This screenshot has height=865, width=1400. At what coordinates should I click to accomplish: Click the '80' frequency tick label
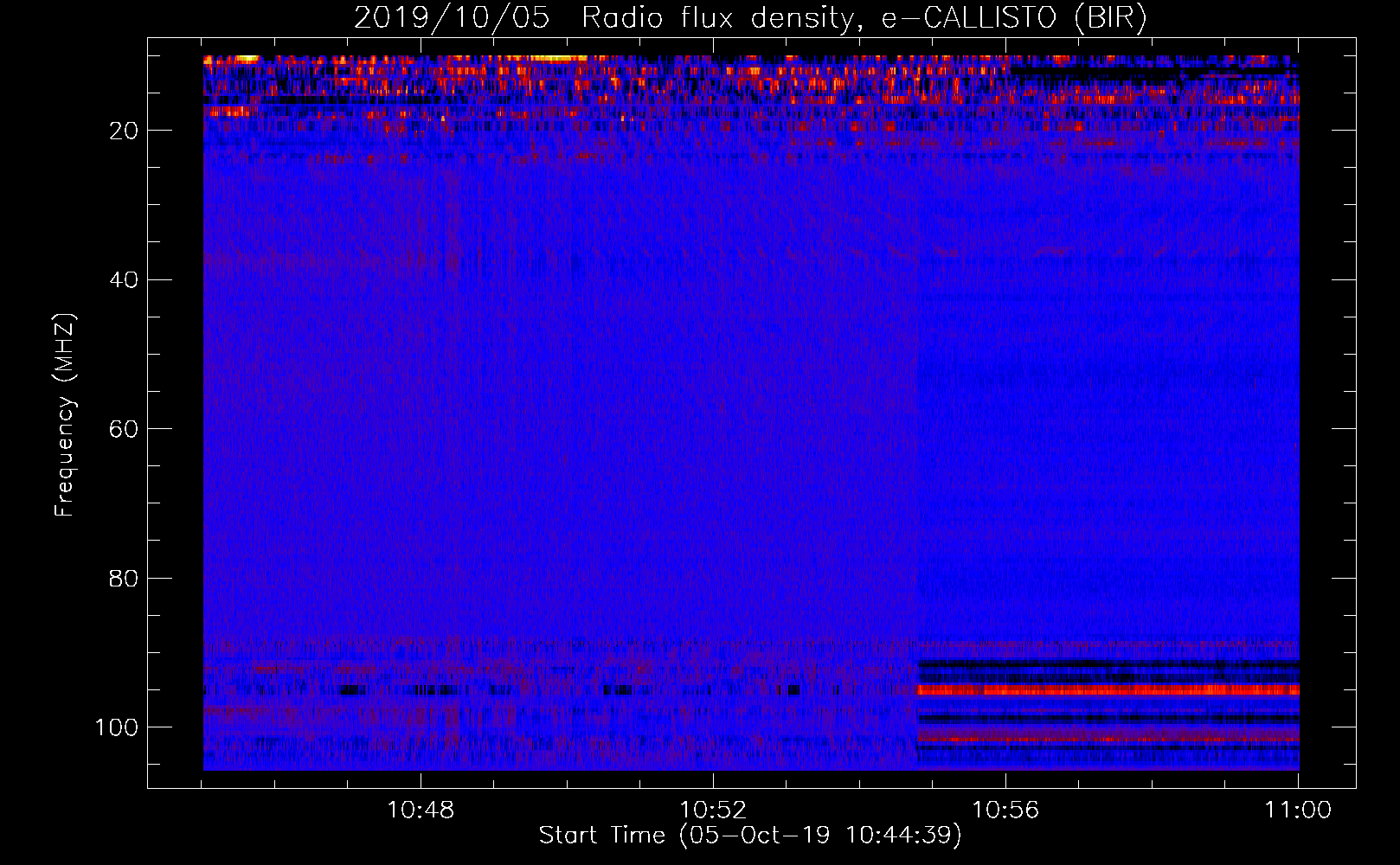pyautogui.click(x=124, y=579)
